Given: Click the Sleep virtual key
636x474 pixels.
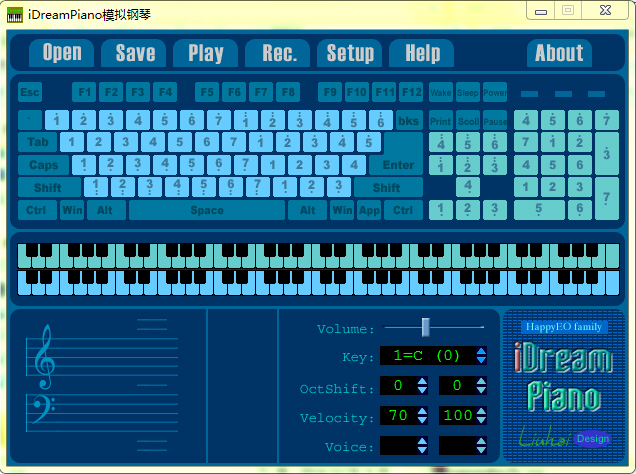Looking at the screenshot, I should coord(468,92).
